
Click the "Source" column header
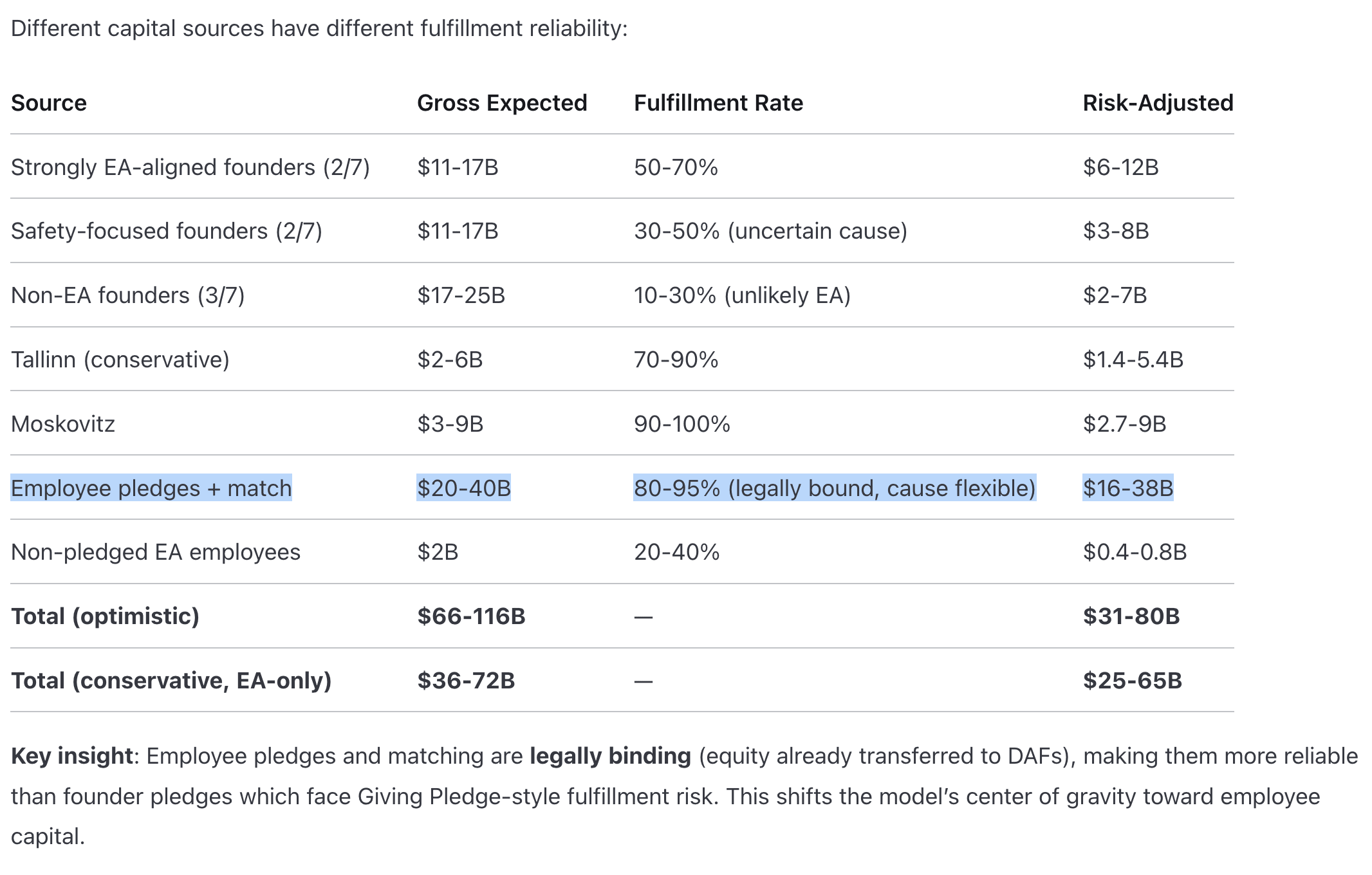49,103
